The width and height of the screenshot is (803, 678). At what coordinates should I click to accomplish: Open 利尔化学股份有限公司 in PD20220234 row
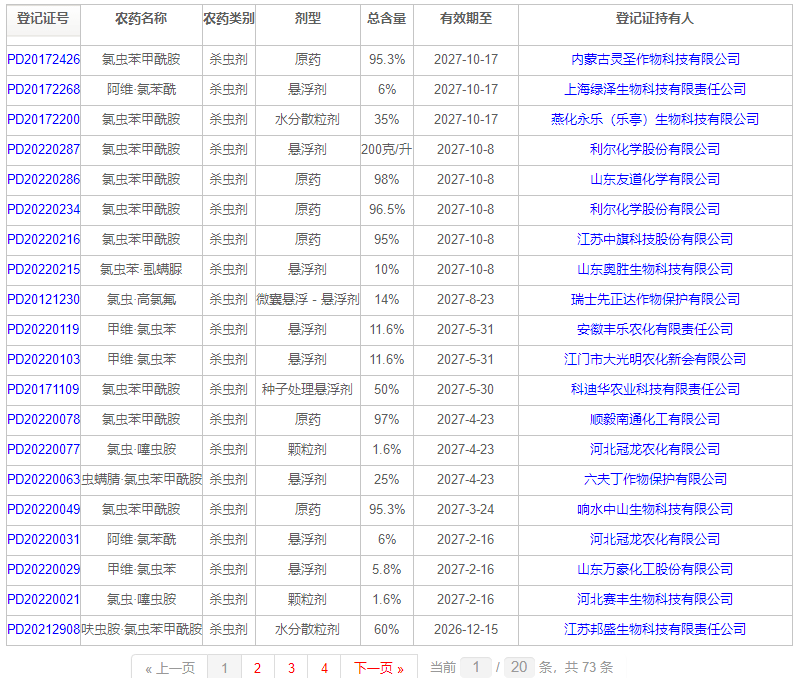pos(655,209)
